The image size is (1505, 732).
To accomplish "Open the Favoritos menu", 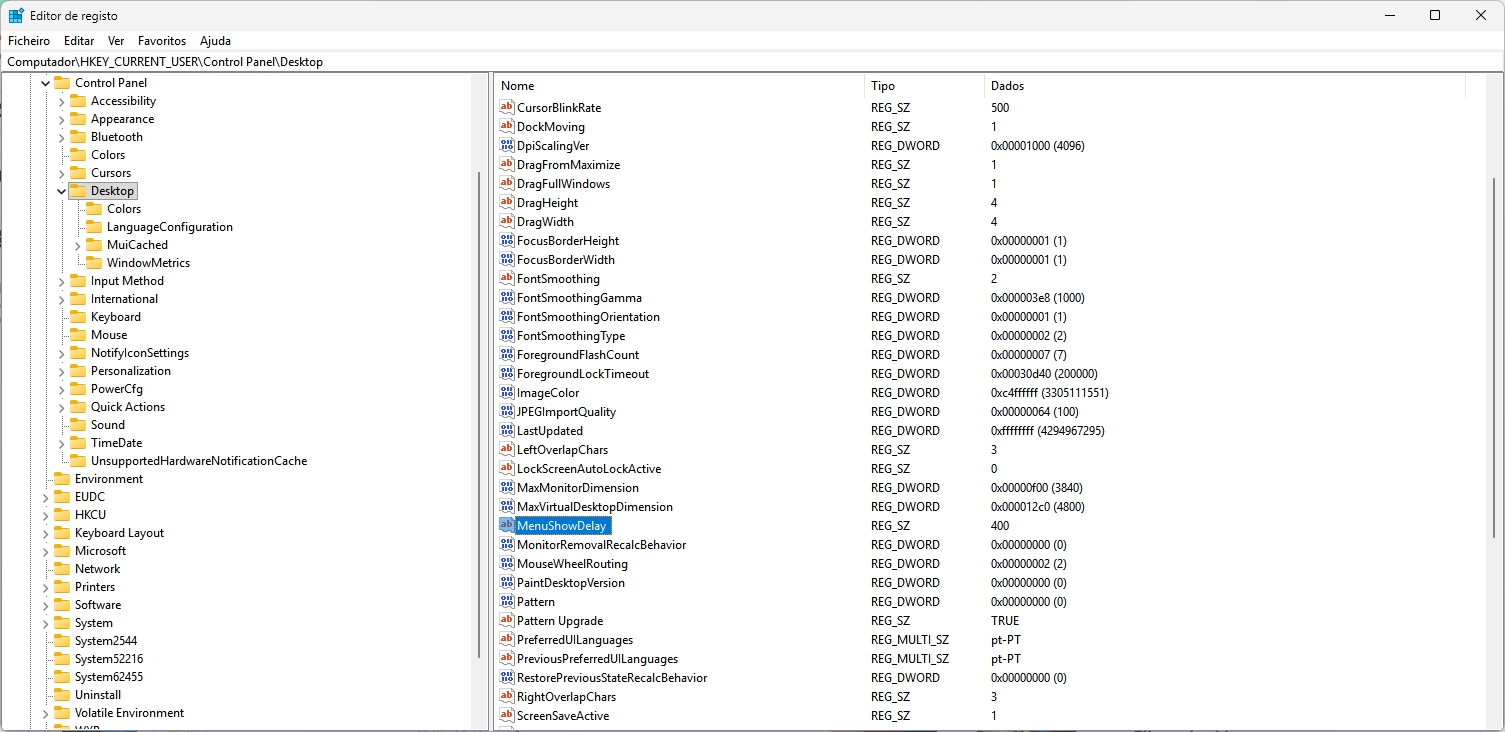I will coord(161,40).
